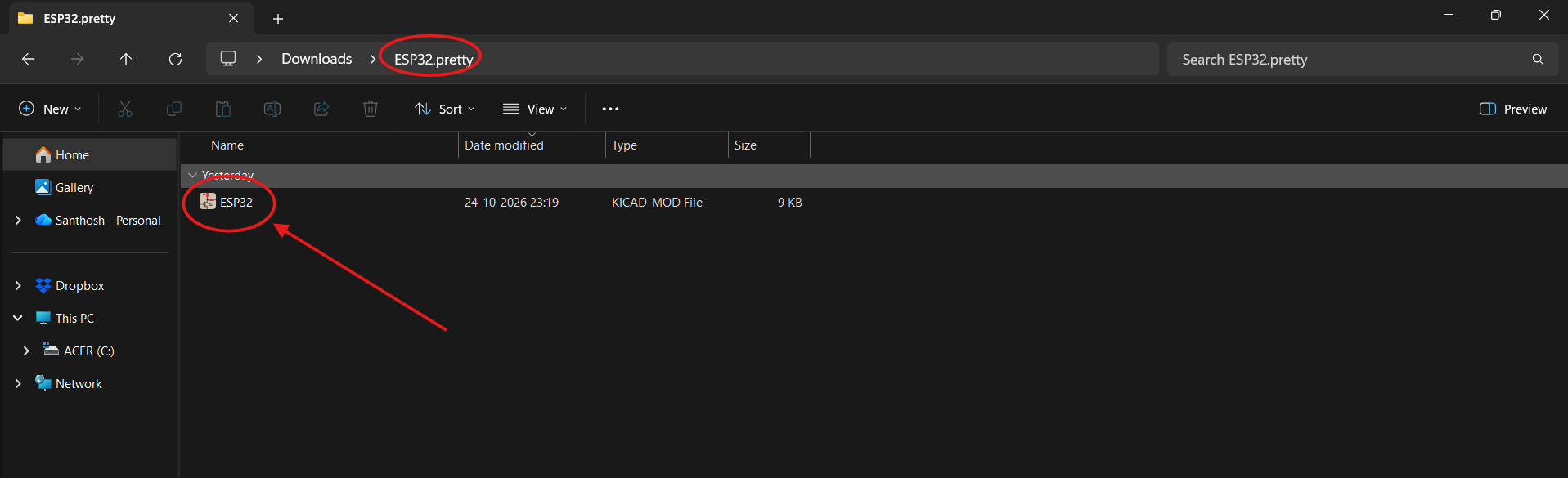Navigate to Downloads in the address bar

[x=317, y=59]
